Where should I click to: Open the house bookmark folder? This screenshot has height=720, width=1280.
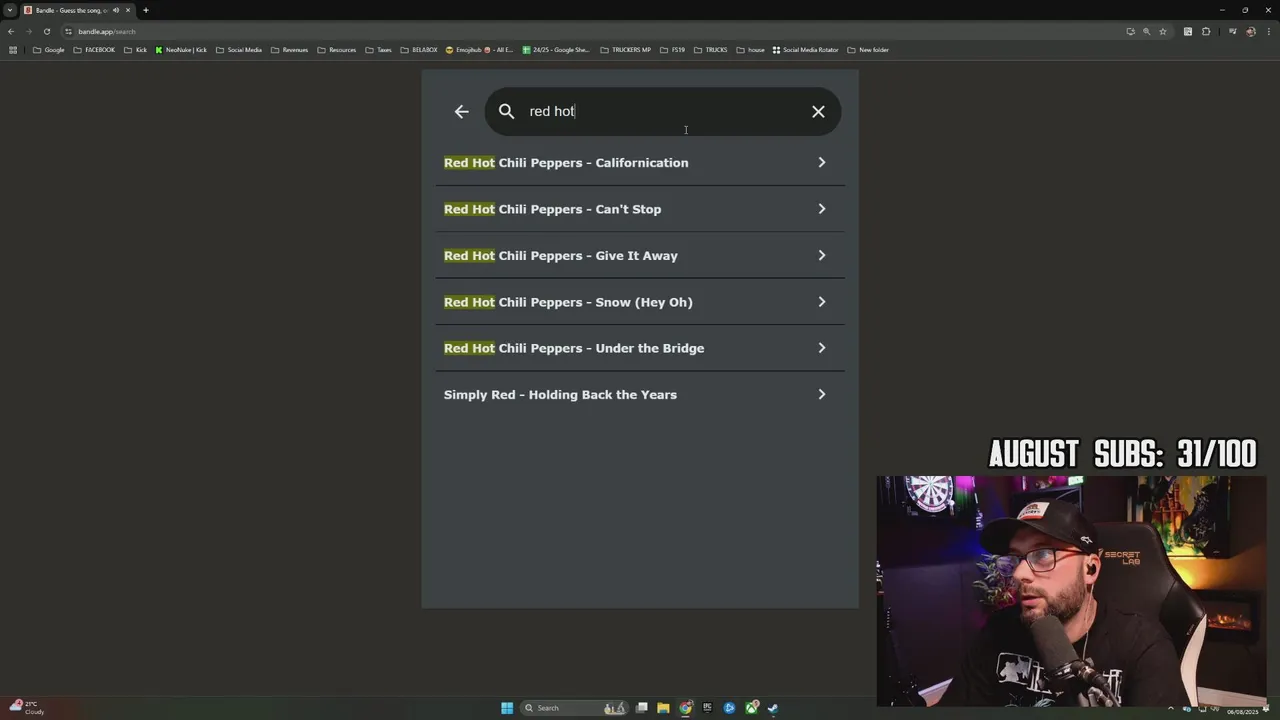tap(751, 50)
